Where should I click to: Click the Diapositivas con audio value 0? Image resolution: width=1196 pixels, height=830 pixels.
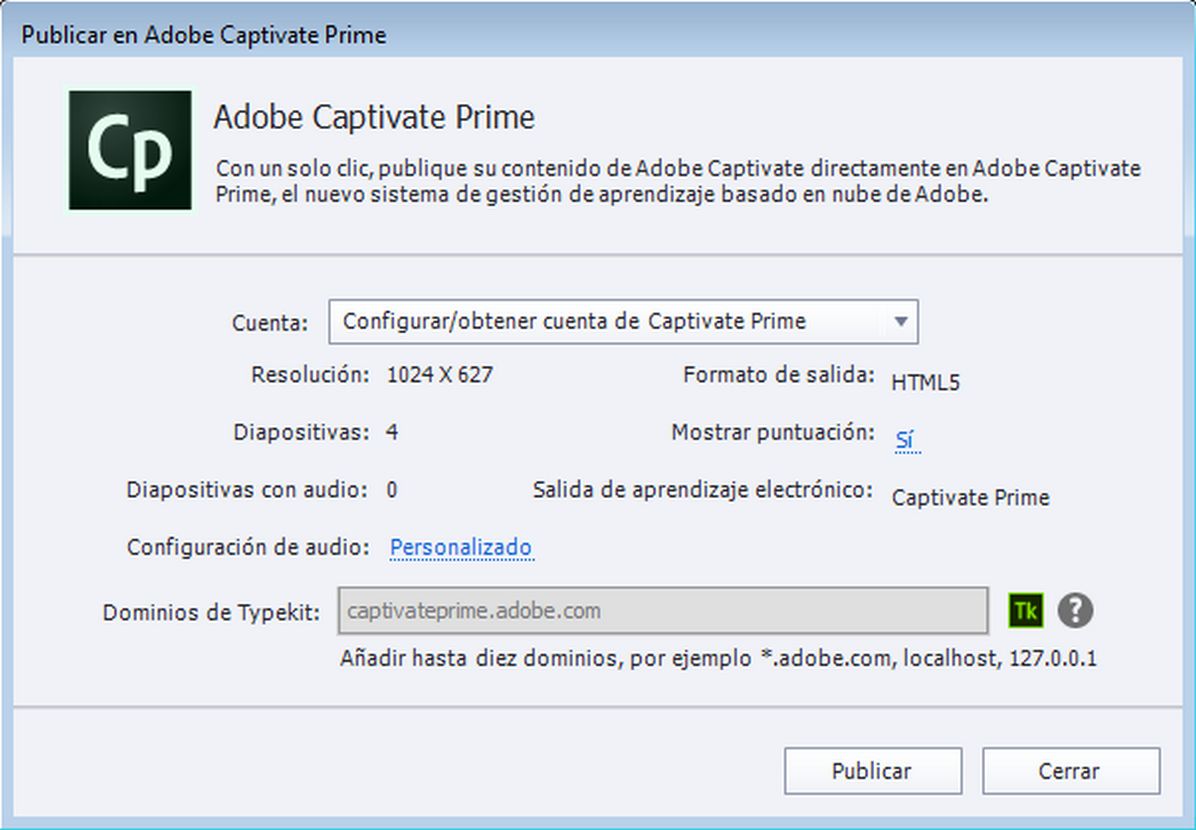[392, 490]
